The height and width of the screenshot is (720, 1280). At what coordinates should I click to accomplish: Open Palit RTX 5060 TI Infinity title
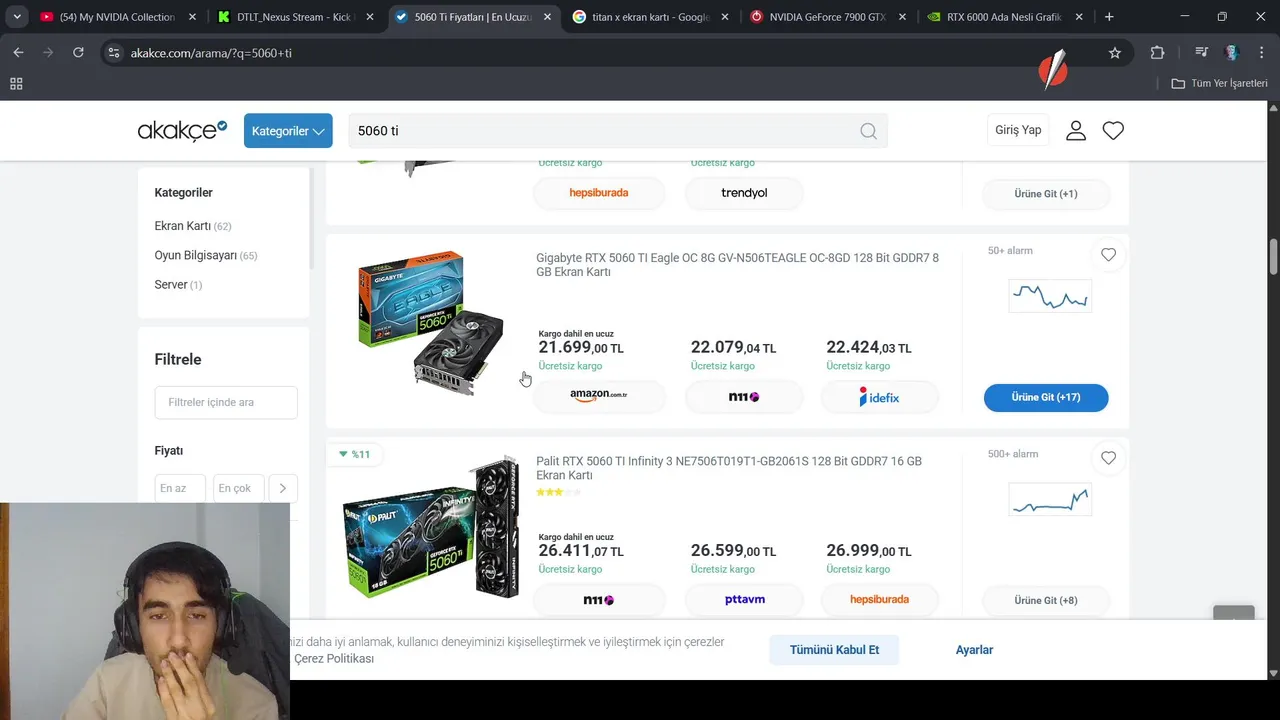[x=729, y=468]
